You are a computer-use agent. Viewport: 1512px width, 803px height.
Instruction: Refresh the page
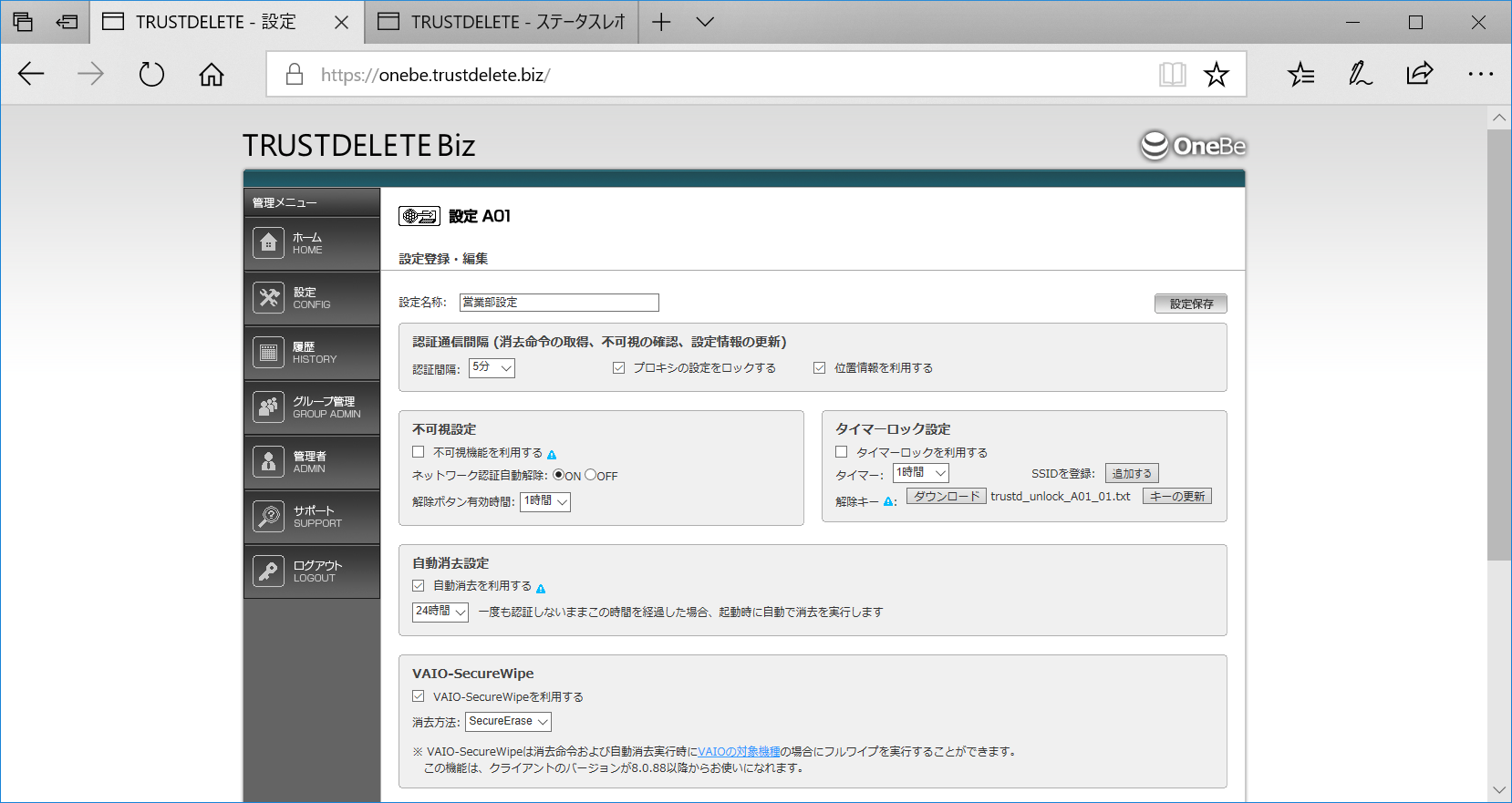151,74
